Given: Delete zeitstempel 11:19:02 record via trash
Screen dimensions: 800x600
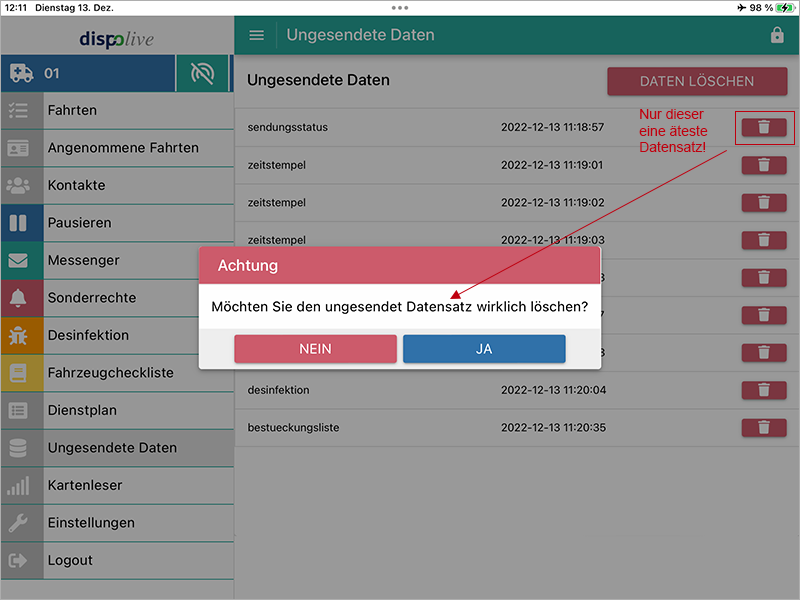Looking at the screenshot, I should coord(764,203).
